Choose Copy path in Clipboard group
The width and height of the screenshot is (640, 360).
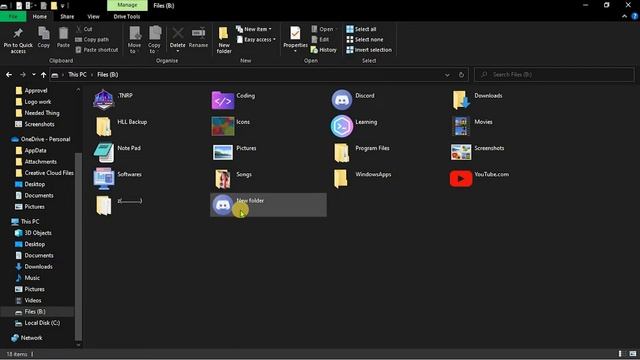(92, 40)
